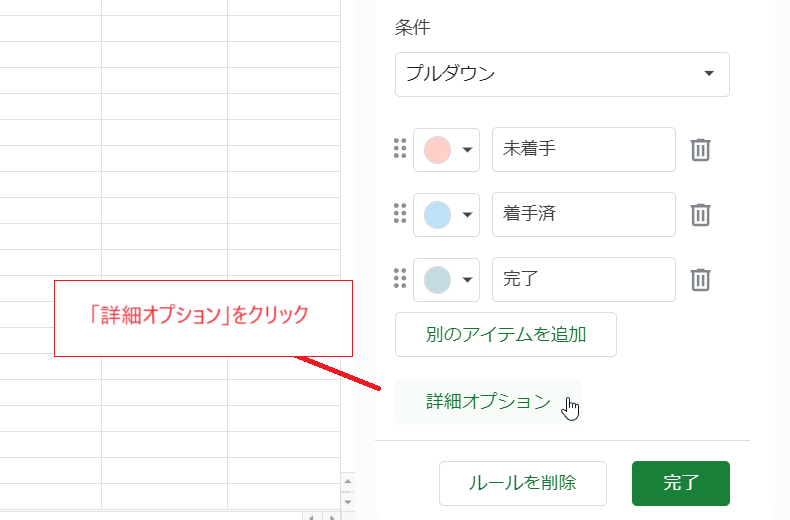Edit the 完了 item text field

[584, 280]
